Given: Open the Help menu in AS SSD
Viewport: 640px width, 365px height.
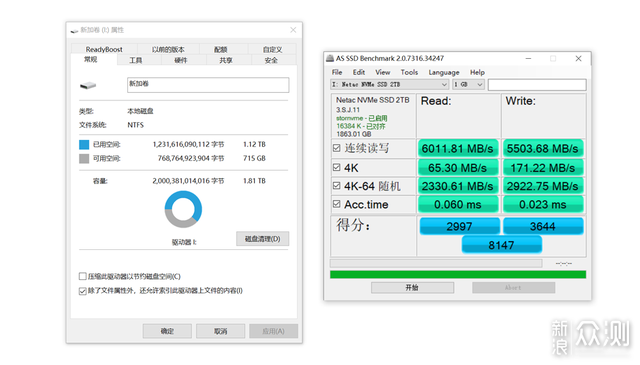Looking at the screenshot, I should coord(477,72).
